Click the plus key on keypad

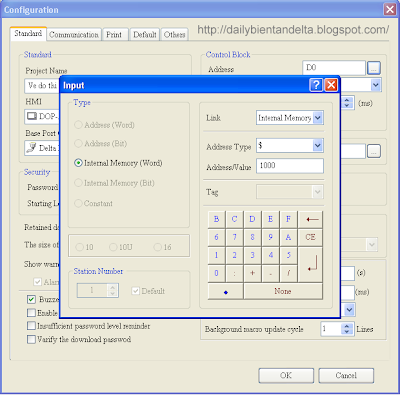click(x=252, y=273)
